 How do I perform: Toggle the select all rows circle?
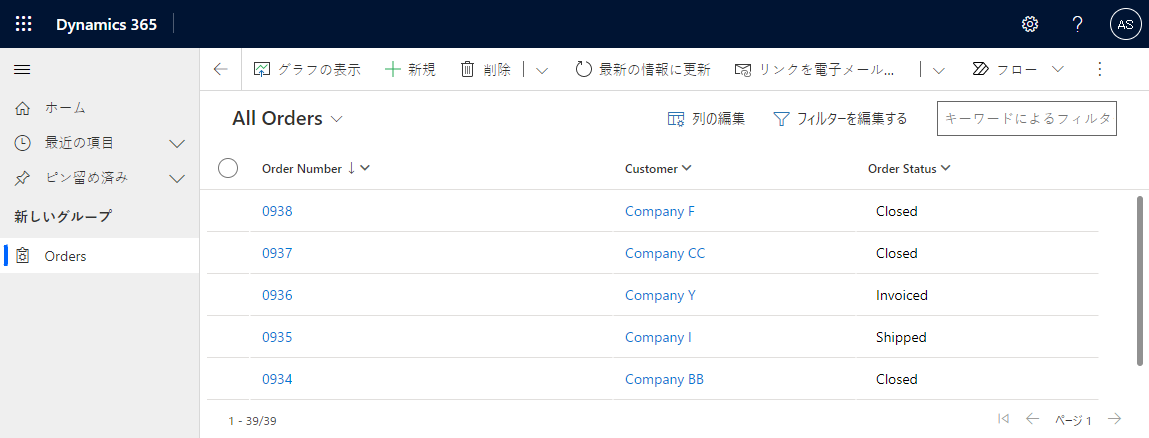pyautogui.click(x=228, y=168)
